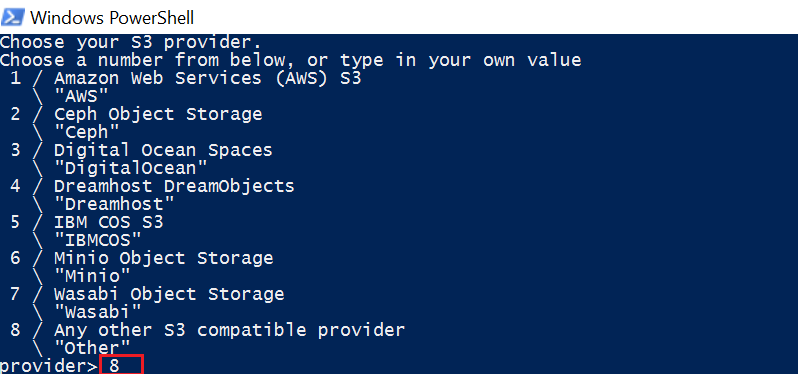
Task: Click the "Ceph" value text
Action: 87,131
